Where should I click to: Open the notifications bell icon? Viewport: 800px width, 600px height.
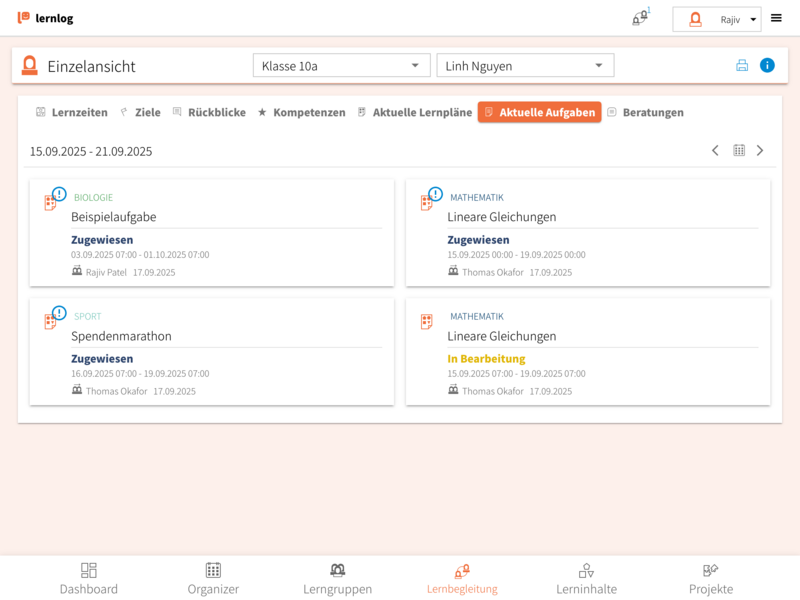click(x=639, y=18)
